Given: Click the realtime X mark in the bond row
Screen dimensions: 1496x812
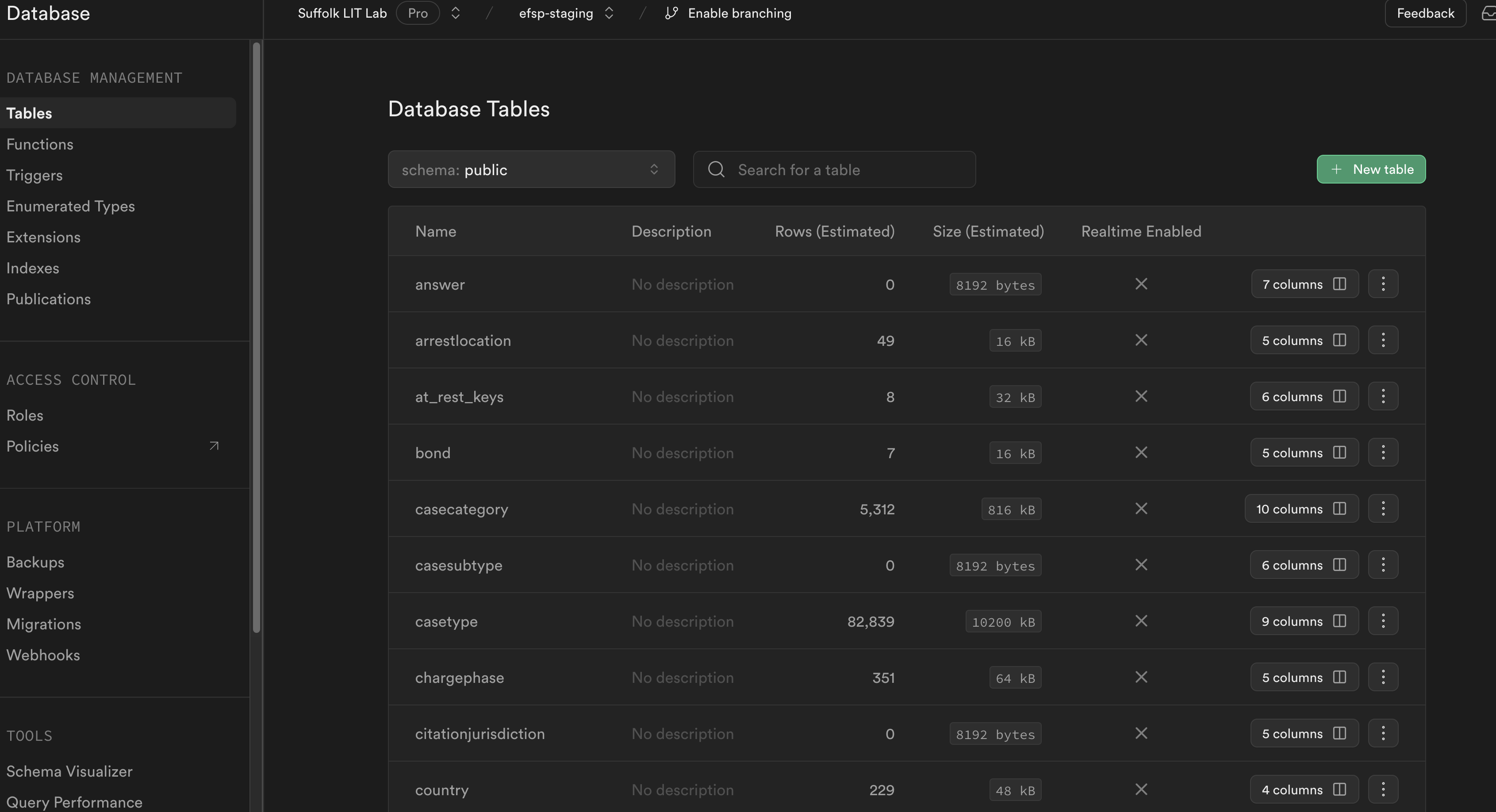Looking at the screenshot, I should click(x=1141, y=452).
